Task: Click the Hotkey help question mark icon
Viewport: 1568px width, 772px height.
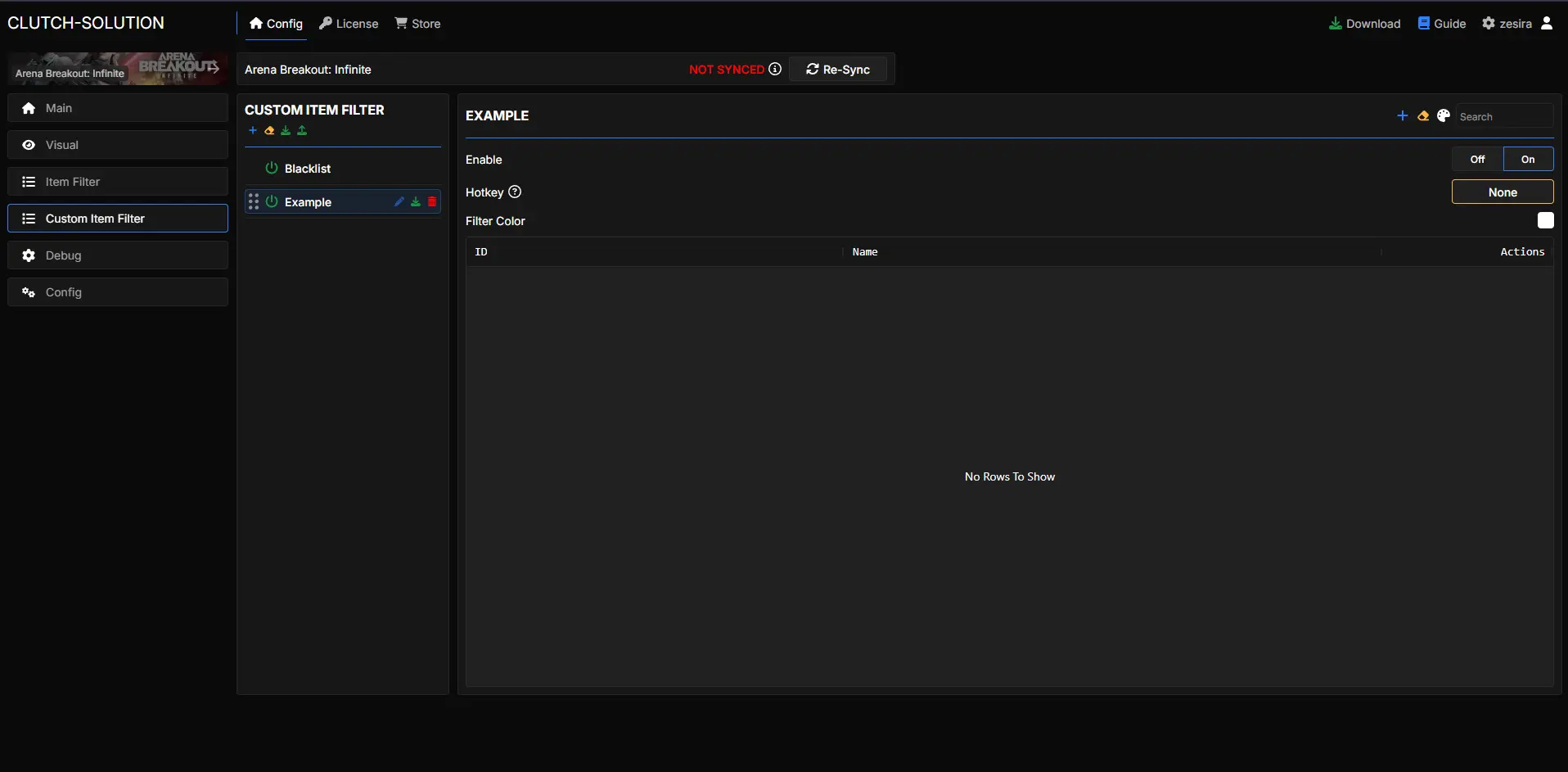Action: point(515,192)
